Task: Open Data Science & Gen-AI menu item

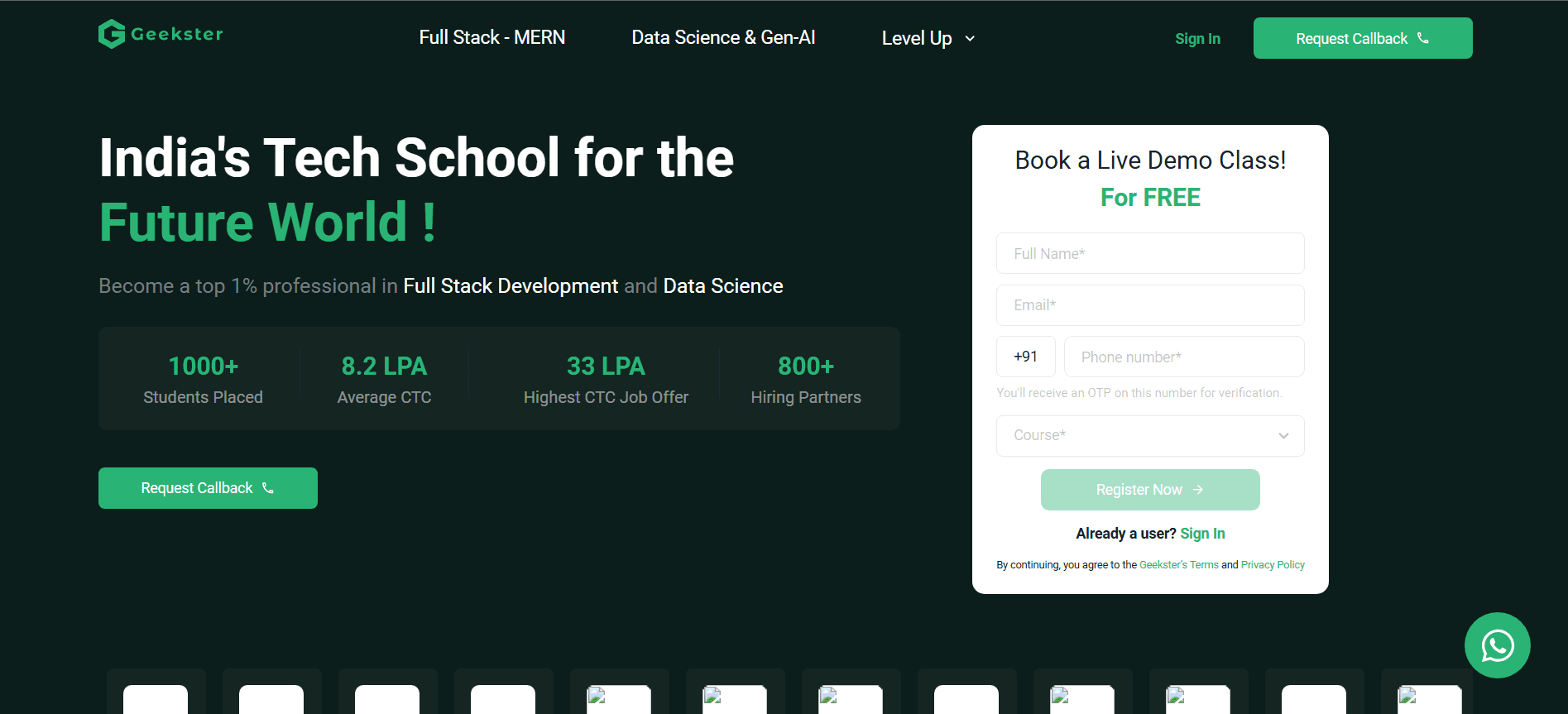Action: click(x=723, y=38)
